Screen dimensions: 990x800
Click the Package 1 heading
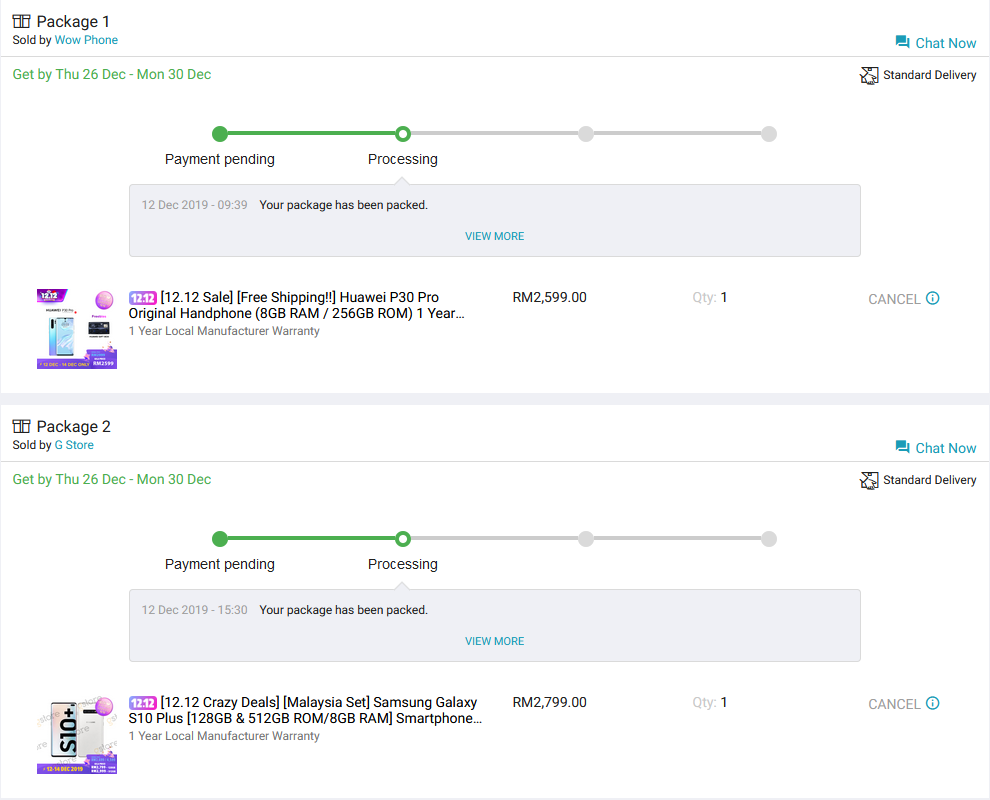tap(73, 21)
